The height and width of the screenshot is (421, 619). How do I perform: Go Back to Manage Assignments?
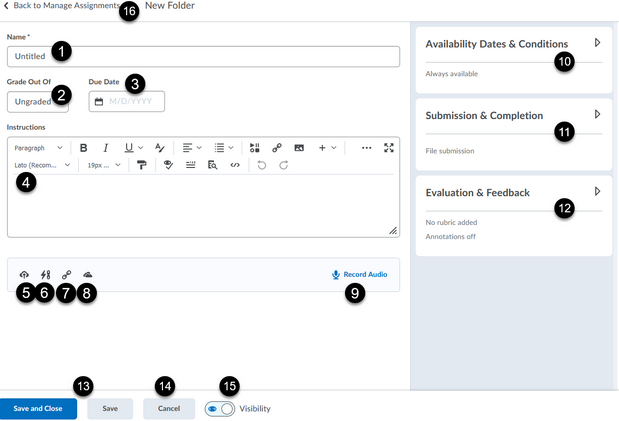[62, 6]
